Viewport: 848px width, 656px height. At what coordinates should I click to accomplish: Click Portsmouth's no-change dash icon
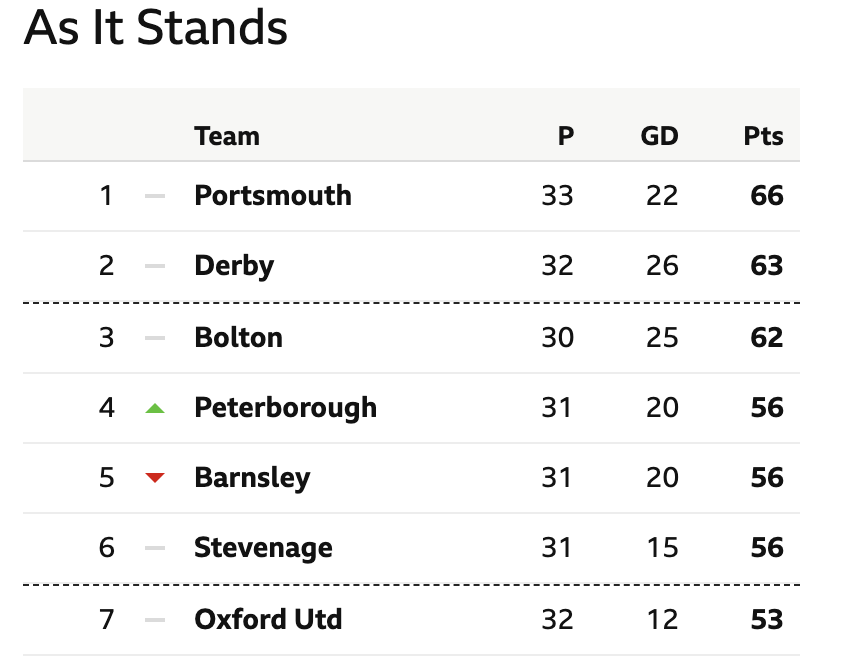pyautogui.click(x=155, y=196)
